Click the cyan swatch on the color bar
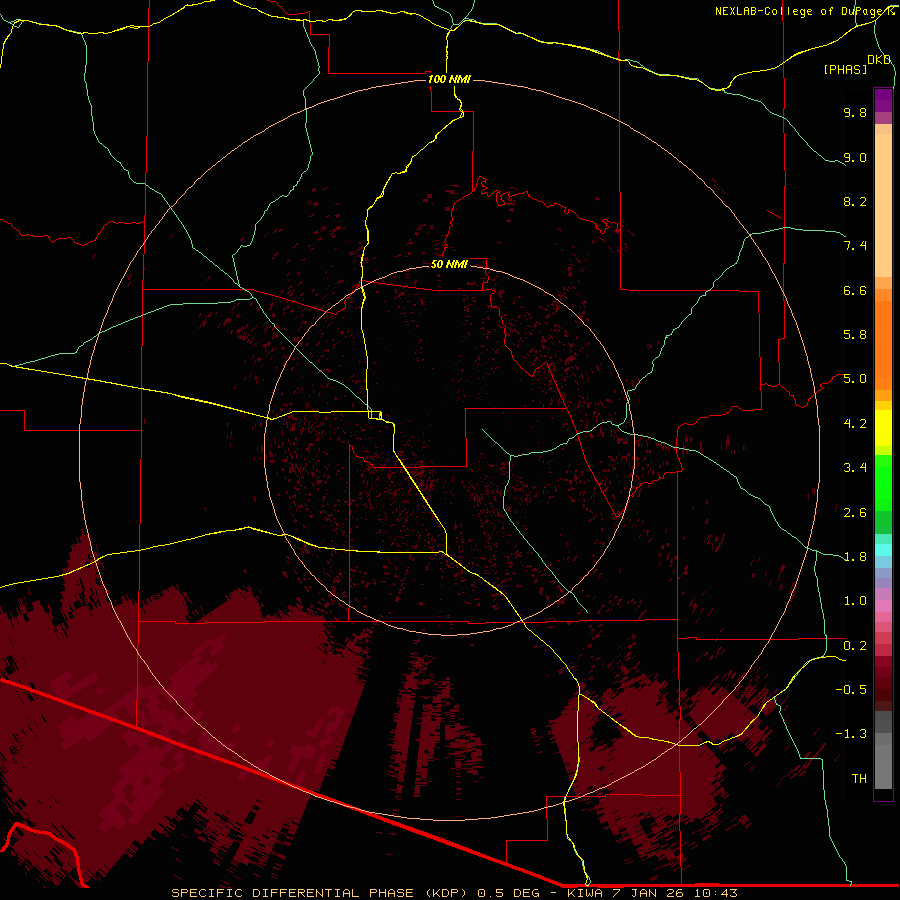Screen dimensions: 900x900 tap(883, 550)
